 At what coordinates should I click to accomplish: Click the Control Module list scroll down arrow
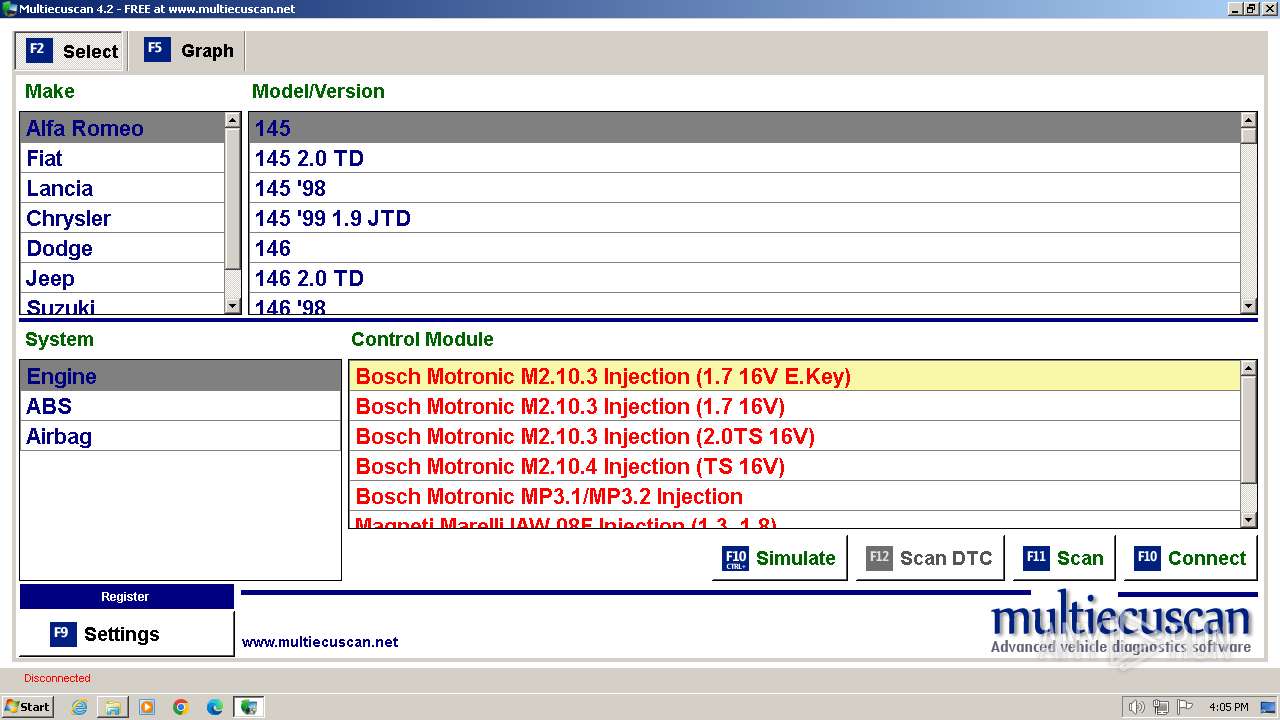pos(1248,519)
